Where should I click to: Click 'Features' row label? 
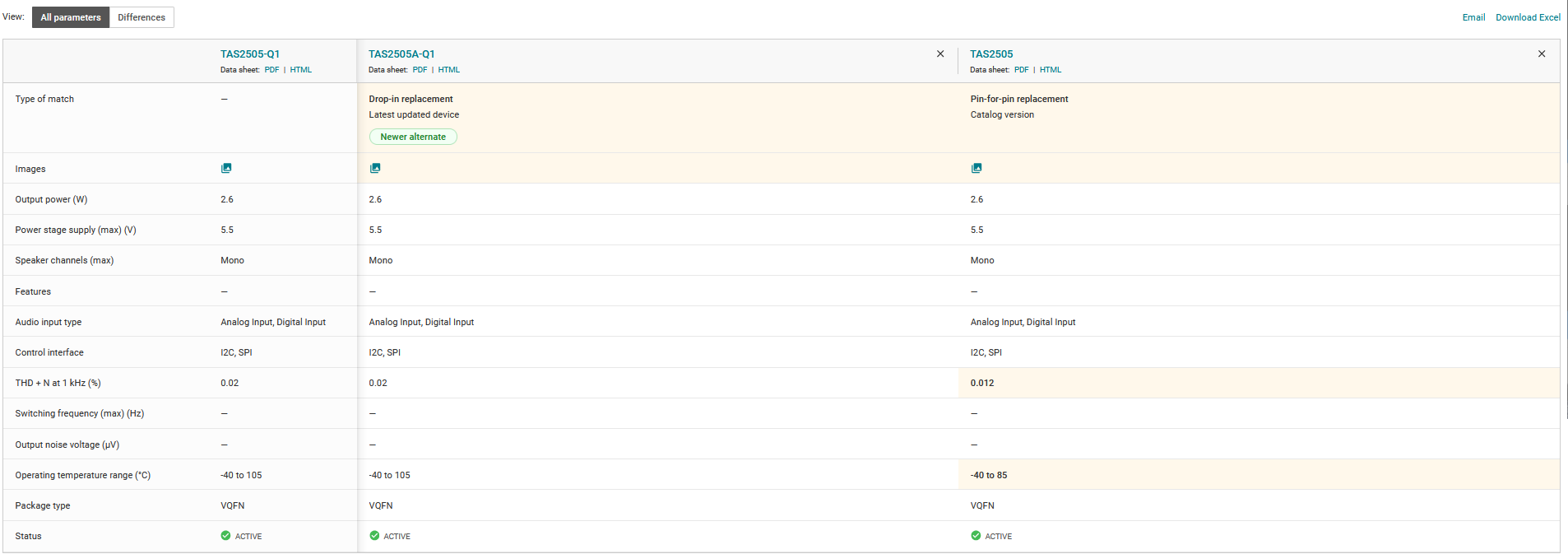tap(33, 291)
